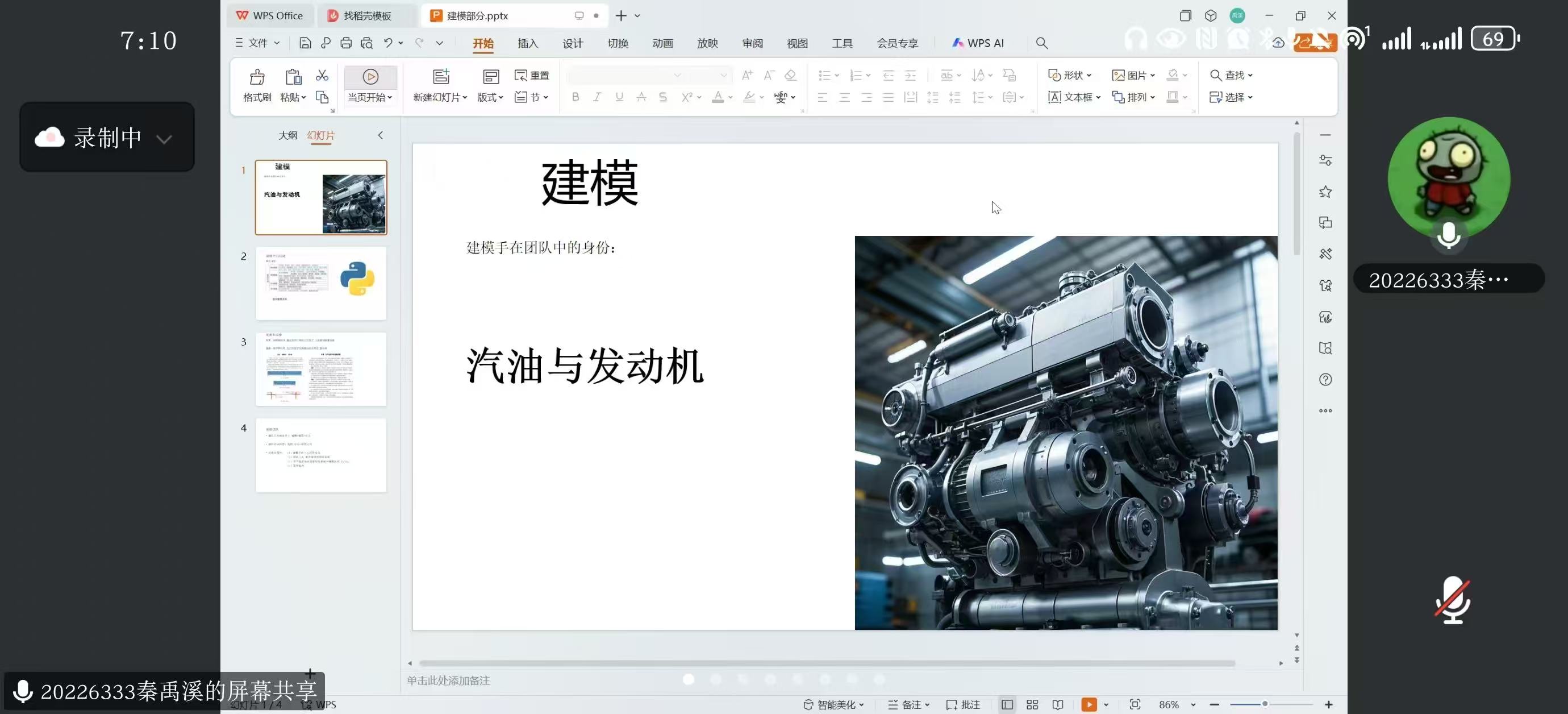Open the font name combo box
Screen dimensions: 1568x714
point(625,75)
